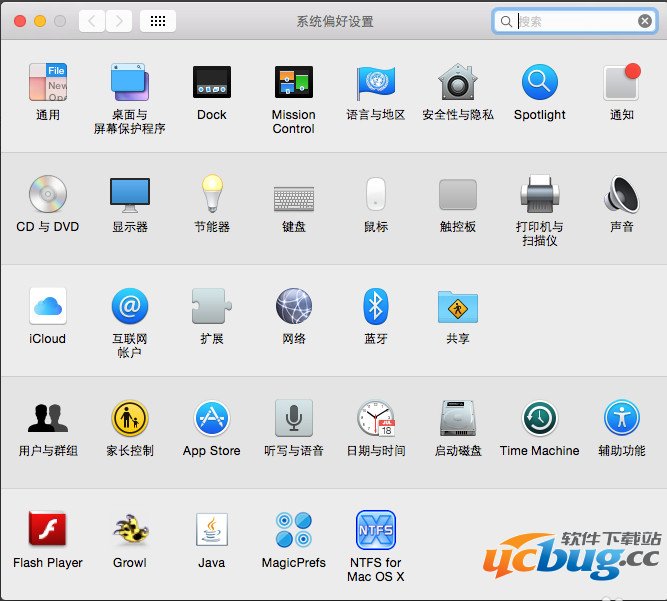Screen dimensions: 667x601
Task: Click the forward navigation arrow
Action: coord(119,21)
